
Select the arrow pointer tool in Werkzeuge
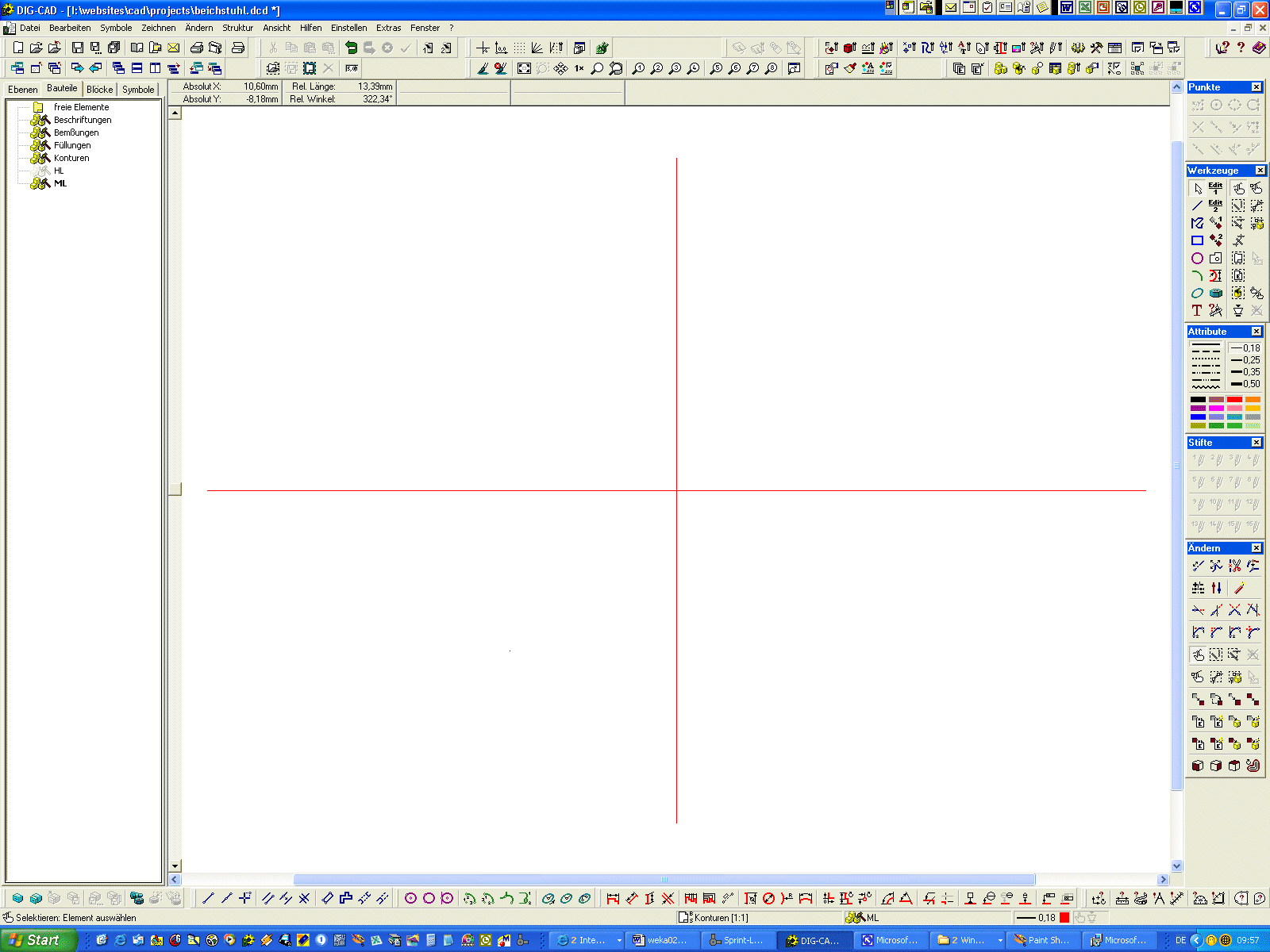1198,189
